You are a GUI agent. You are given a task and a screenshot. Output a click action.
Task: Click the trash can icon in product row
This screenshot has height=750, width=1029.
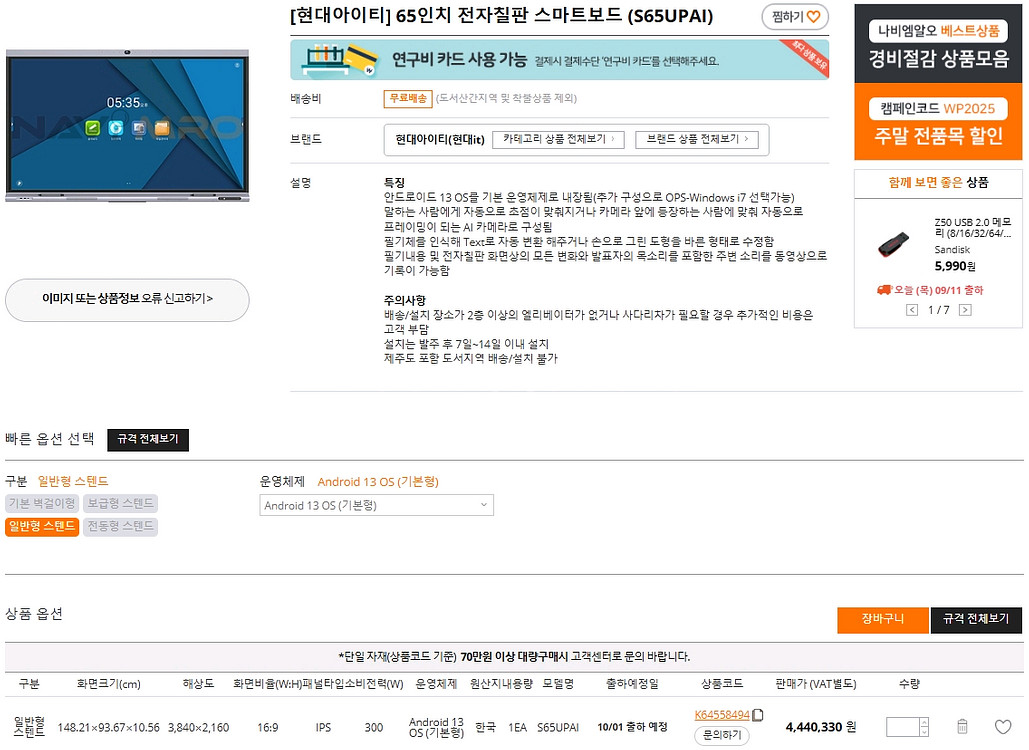[962, 727]
